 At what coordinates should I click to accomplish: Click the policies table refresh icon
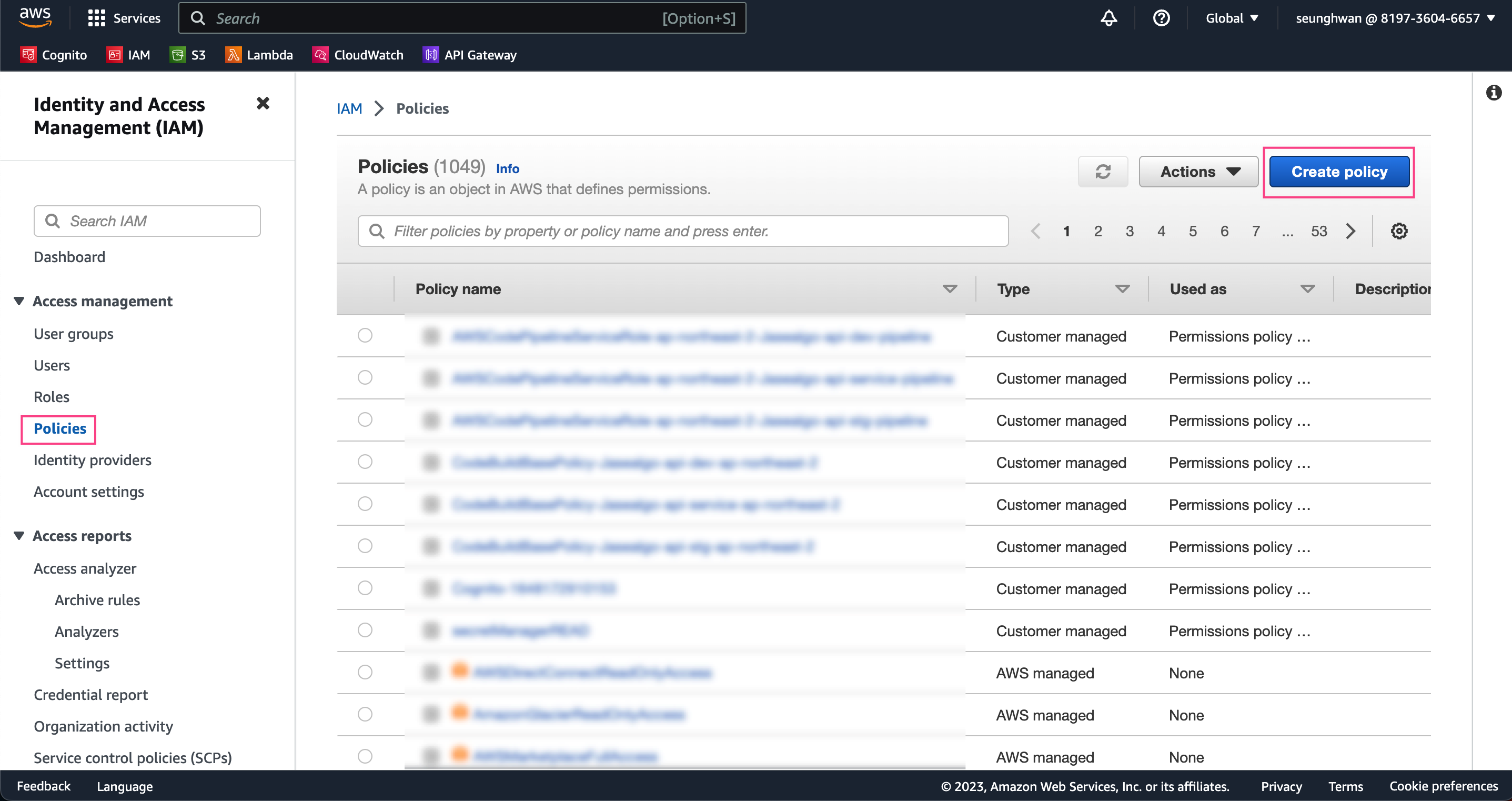tap(1102, 172)
